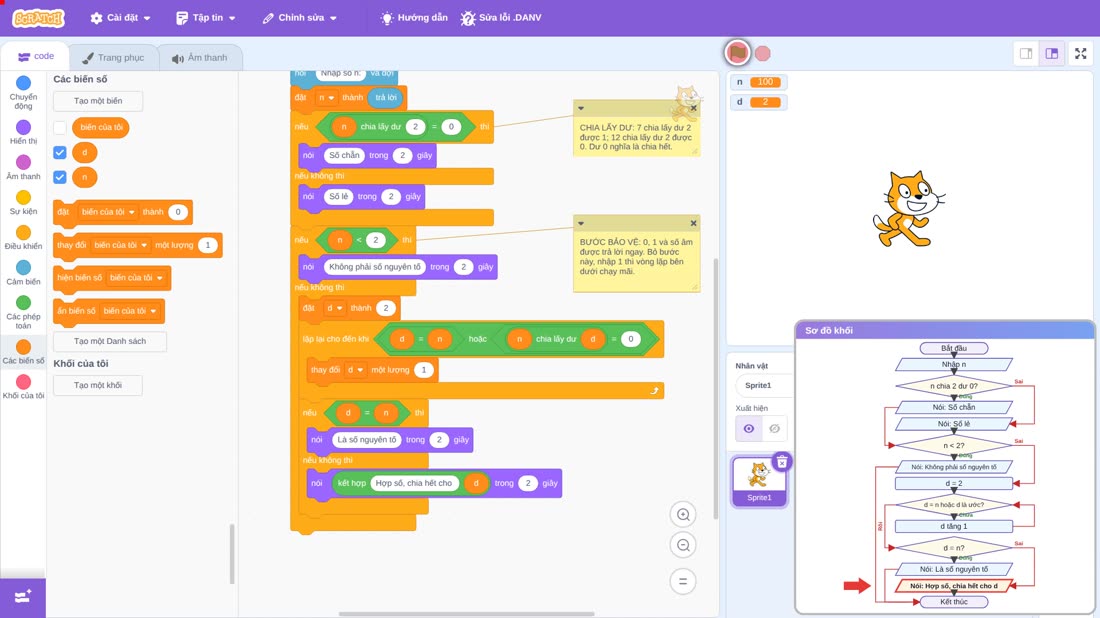Screen dimensions: 1100x618
Task: Click the green flag to run
Action: [737, 53]
